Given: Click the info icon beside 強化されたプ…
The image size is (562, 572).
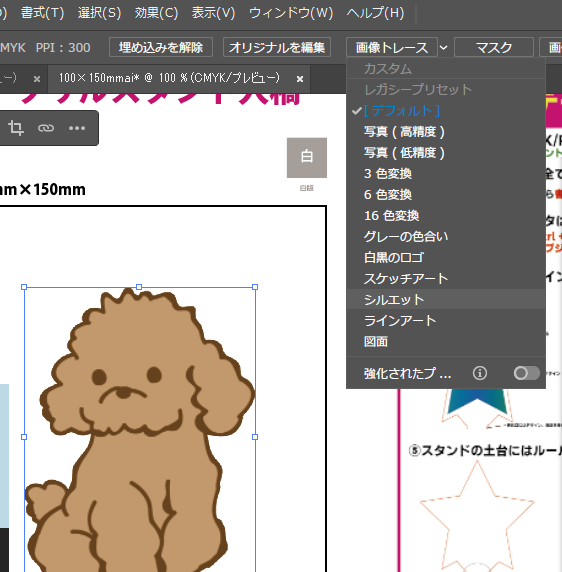Looking at the screenshot, I should point(480,373).
